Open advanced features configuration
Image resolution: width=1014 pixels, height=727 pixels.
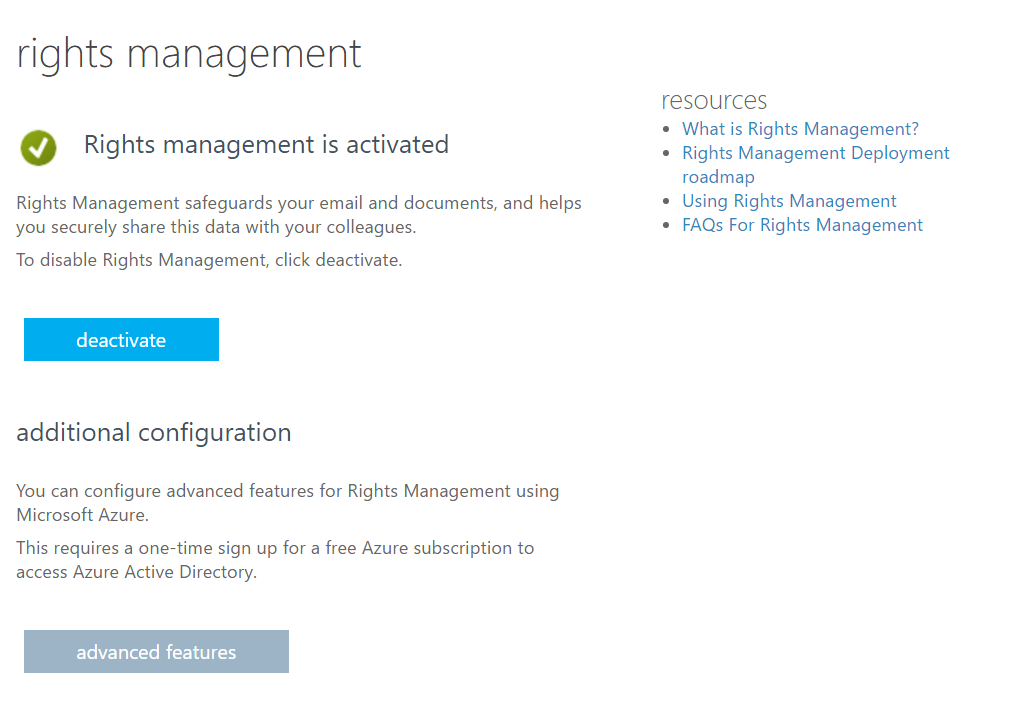[x=156, y=652]
